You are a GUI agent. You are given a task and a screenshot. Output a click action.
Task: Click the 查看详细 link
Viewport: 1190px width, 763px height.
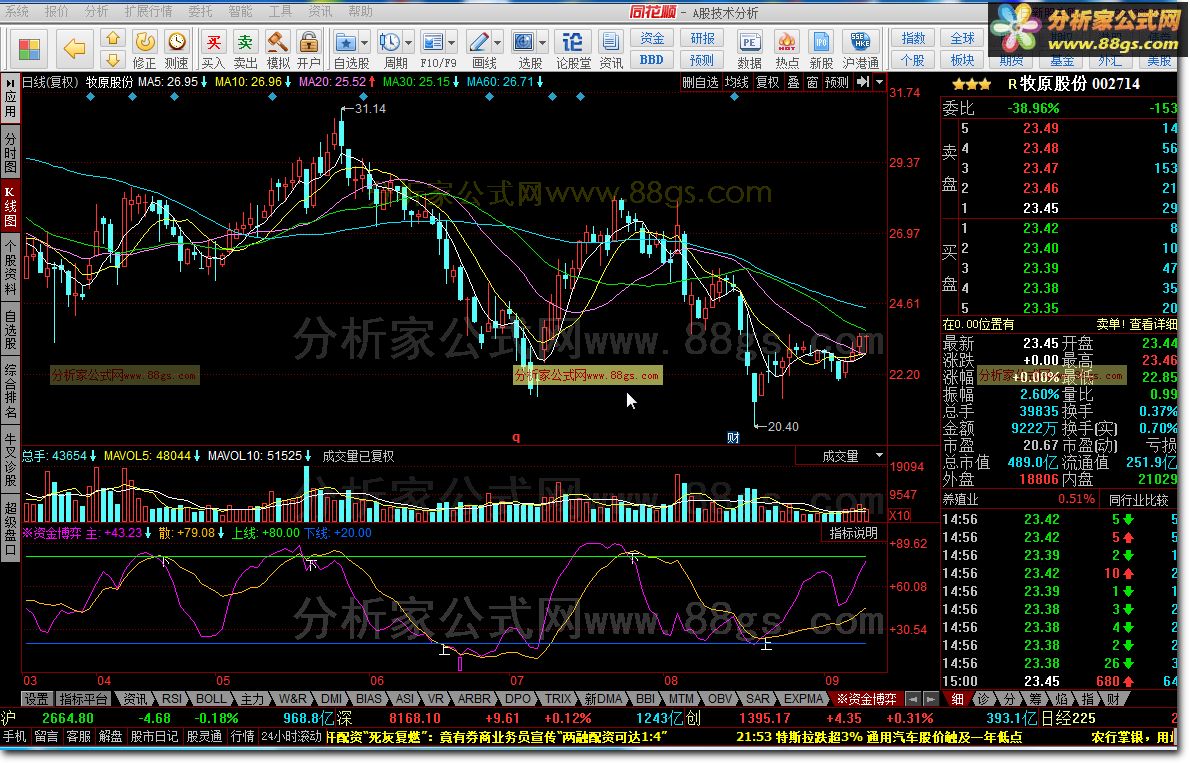[x=1153, y=324]
